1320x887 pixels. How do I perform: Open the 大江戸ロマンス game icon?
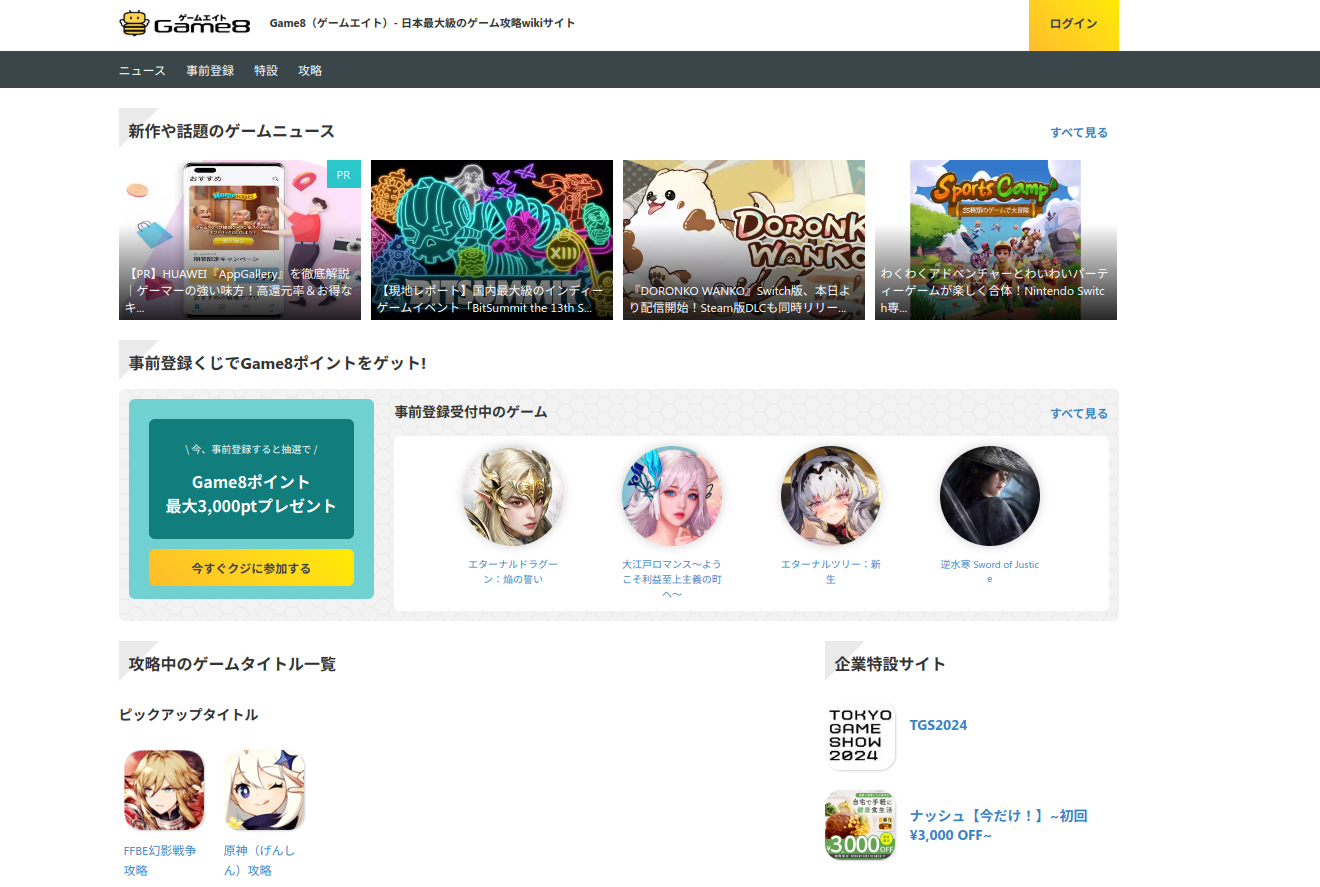click(x=672, y=496)
